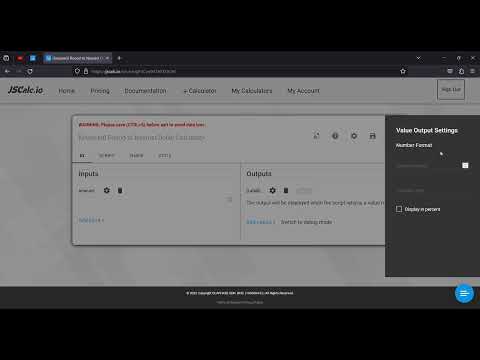
Task: Switch to the blue pinned tab
Action: tap(33, 58)
